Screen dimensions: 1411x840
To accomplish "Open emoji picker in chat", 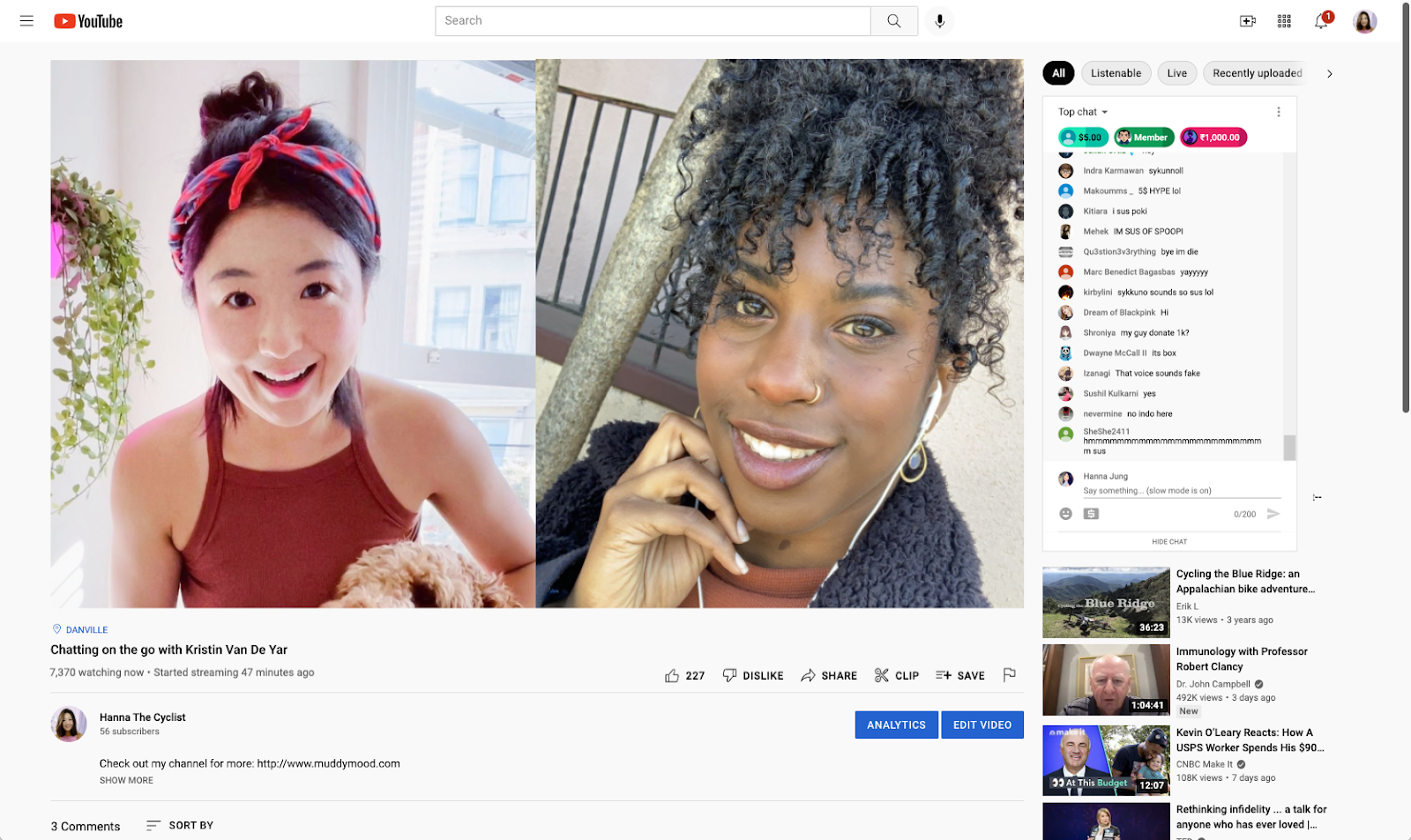I will (x=1065, y=514).
